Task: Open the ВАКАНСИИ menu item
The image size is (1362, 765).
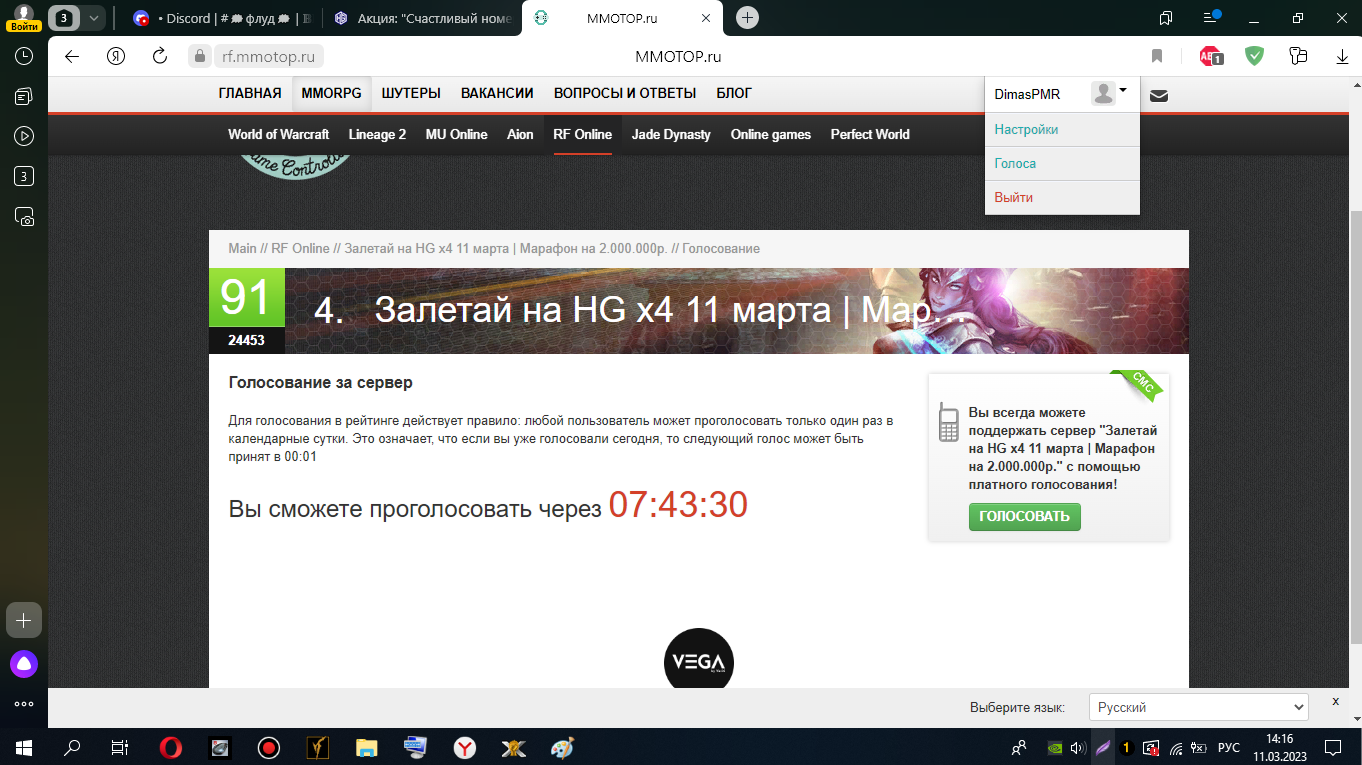Action: pyautogui.click(x=497, y=93)
